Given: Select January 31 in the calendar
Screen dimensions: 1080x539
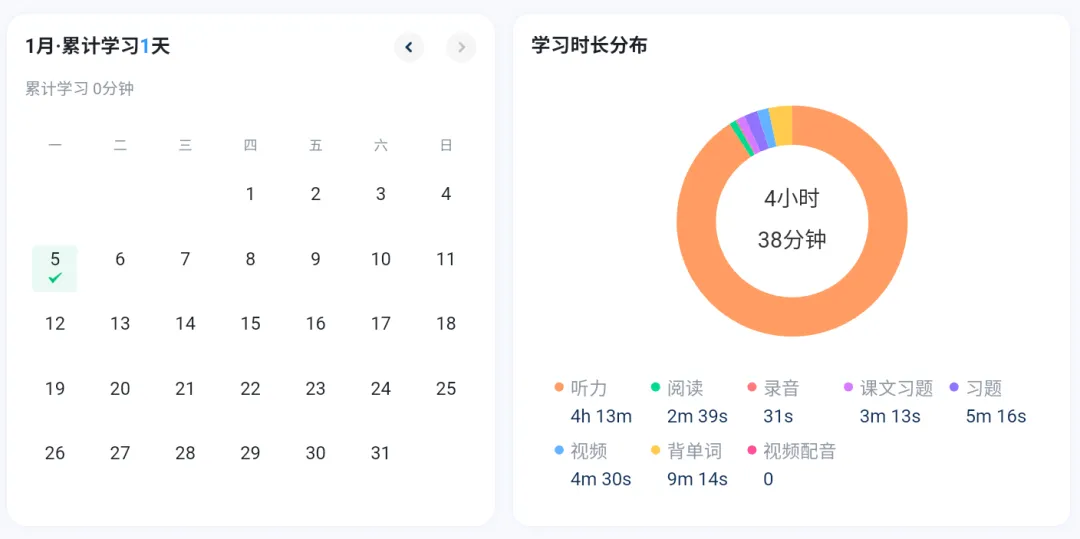Looking at the screenshot, I should (x=381, y=453).
